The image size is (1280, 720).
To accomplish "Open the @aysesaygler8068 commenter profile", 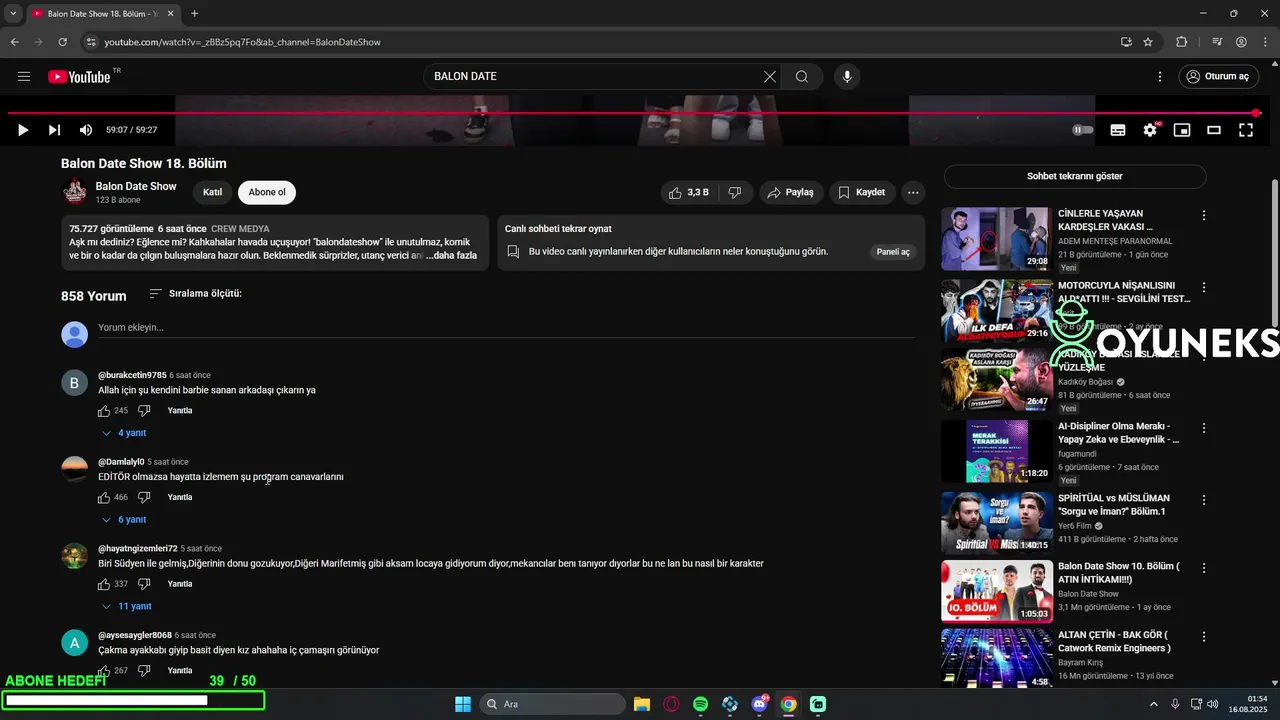I will click(135, 635).
